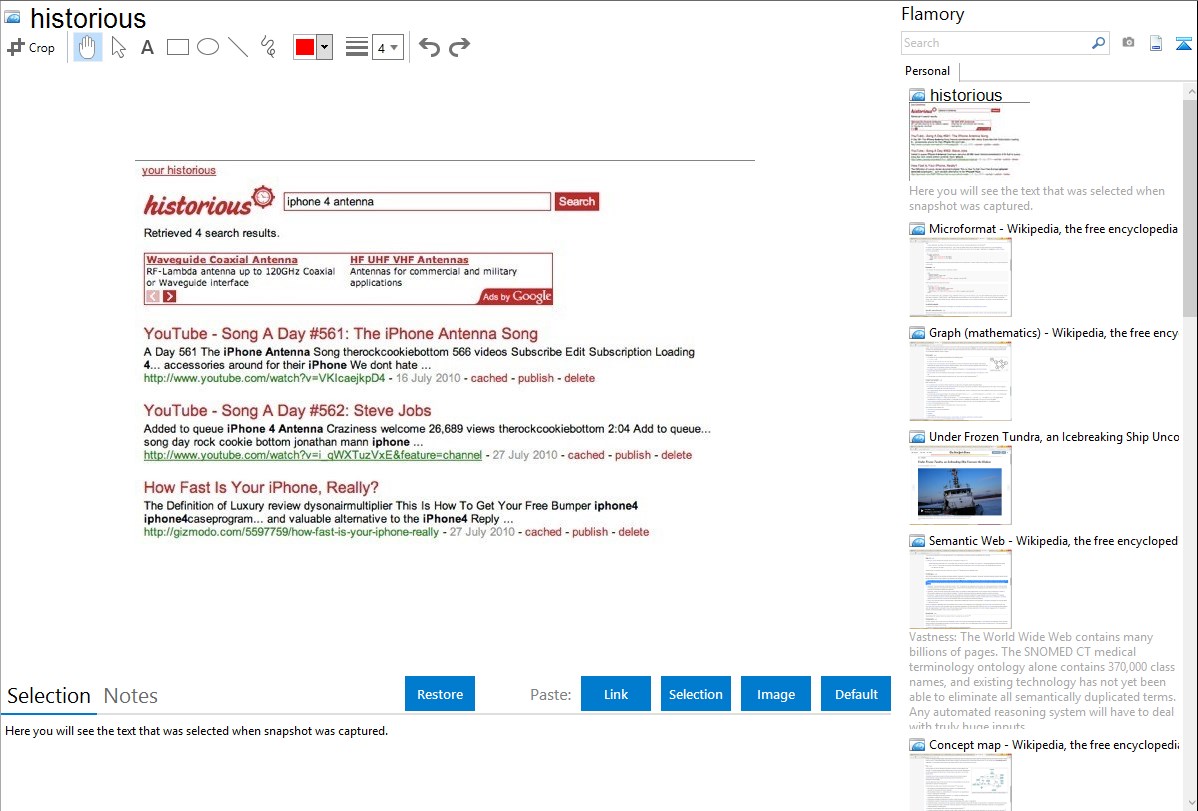Open the Microformat Wikipedia snapshot thumbnail
Screen dimensions: 1198x811
(x=960, y=277)
